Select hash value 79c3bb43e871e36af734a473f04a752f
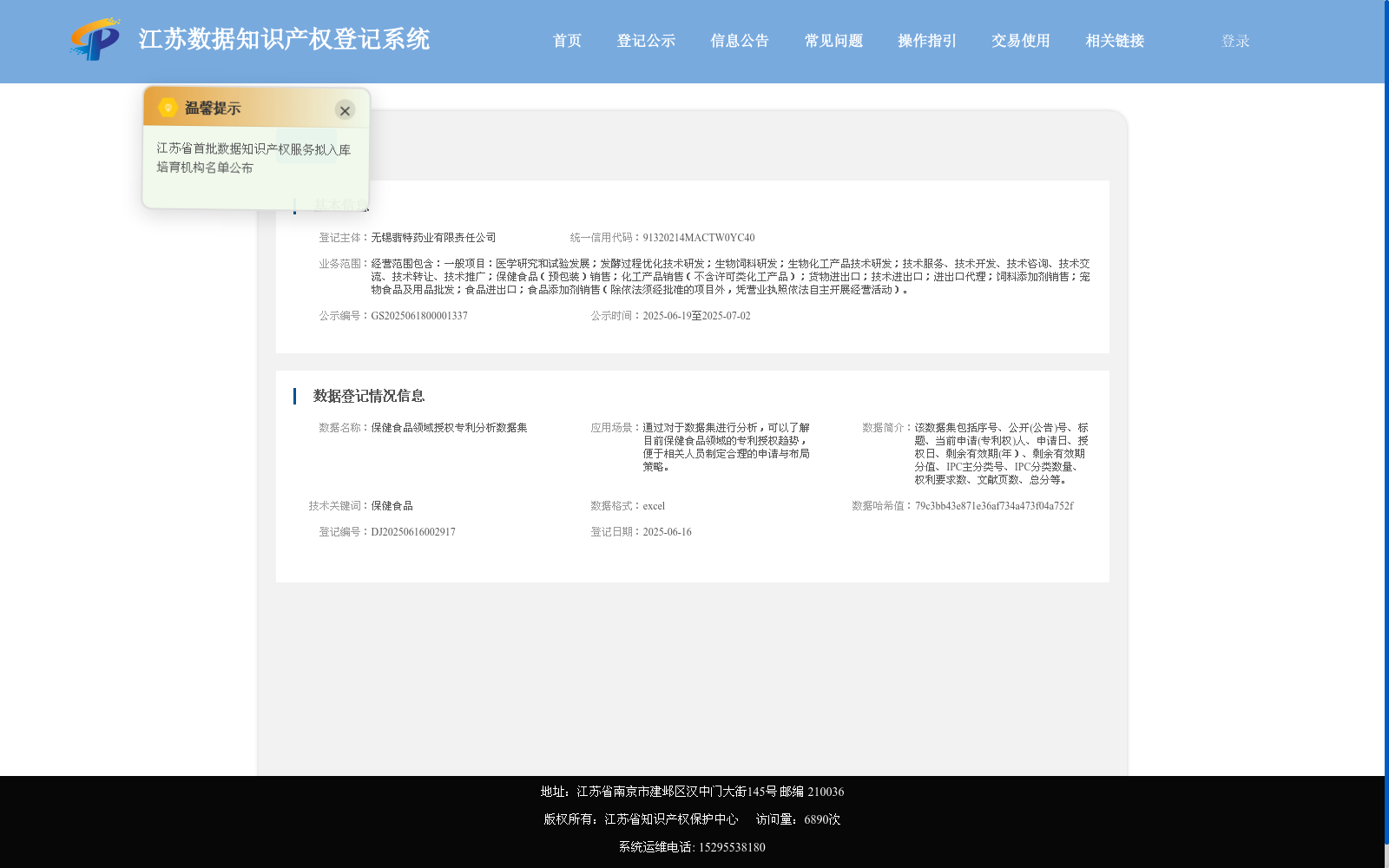1389x868 pixels. (x=994, y=506)
